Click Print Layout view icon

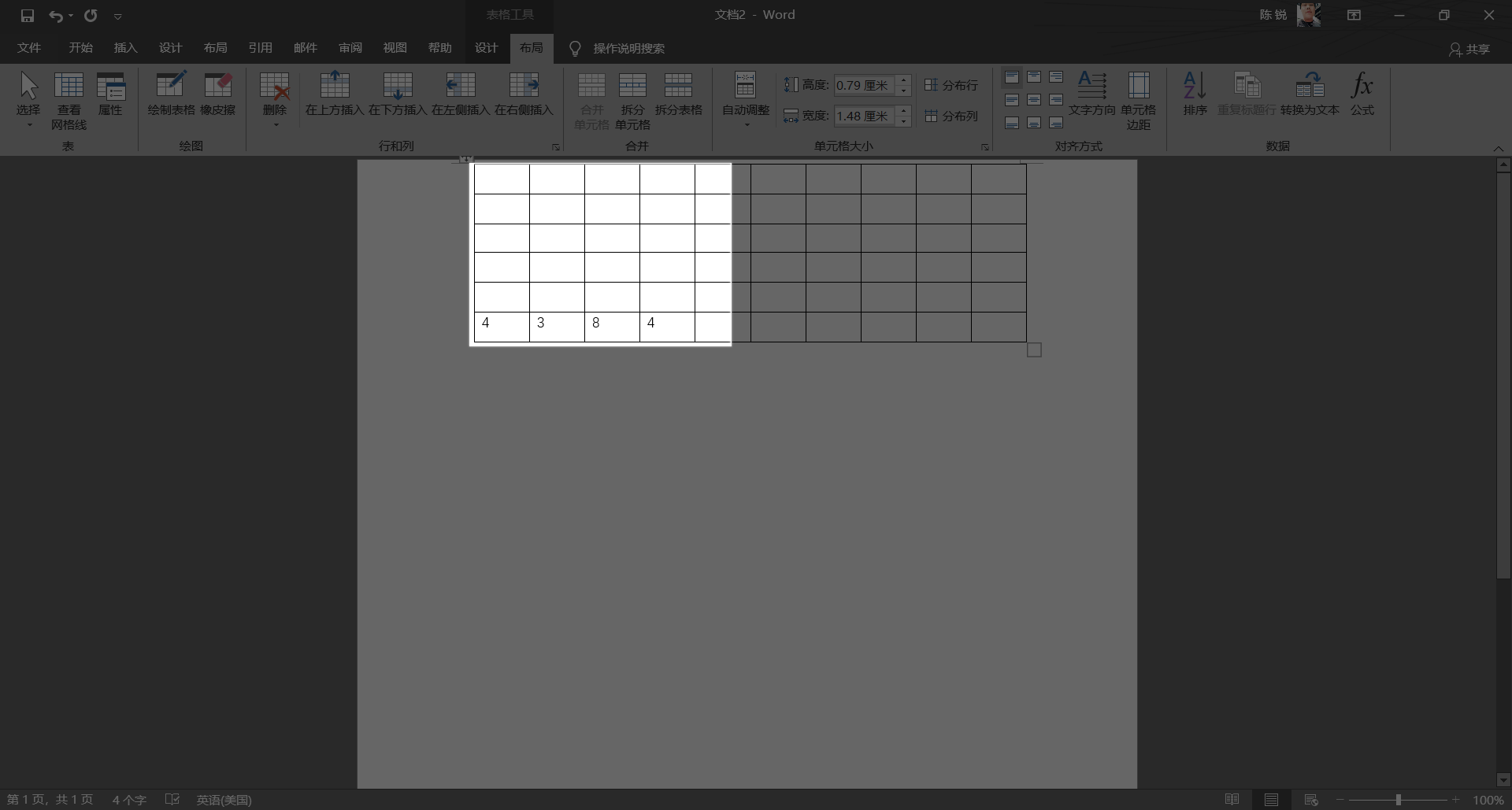coord(1271,800)
